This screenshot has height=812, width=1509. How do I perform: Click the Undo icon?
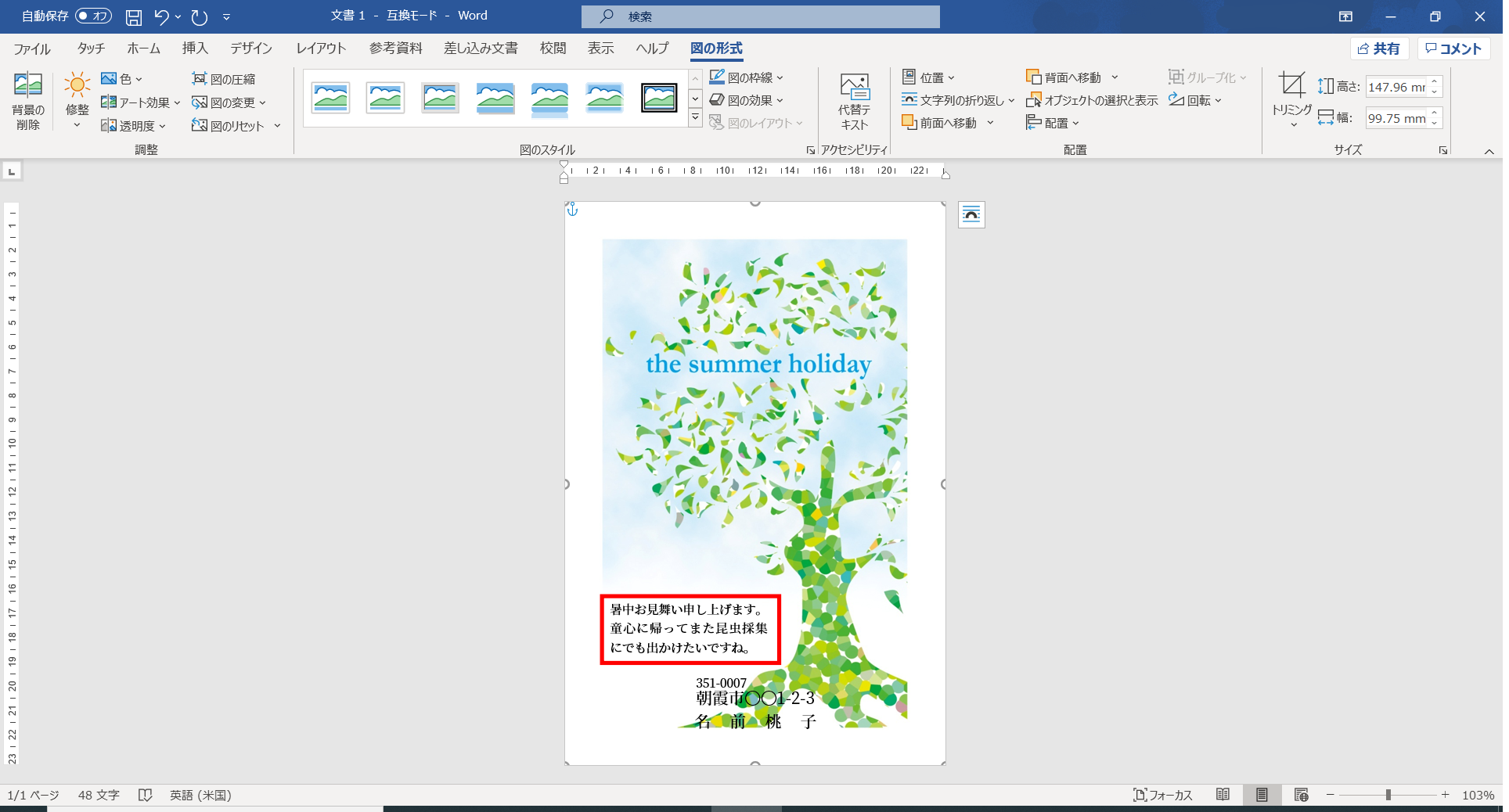pos(161,16)
